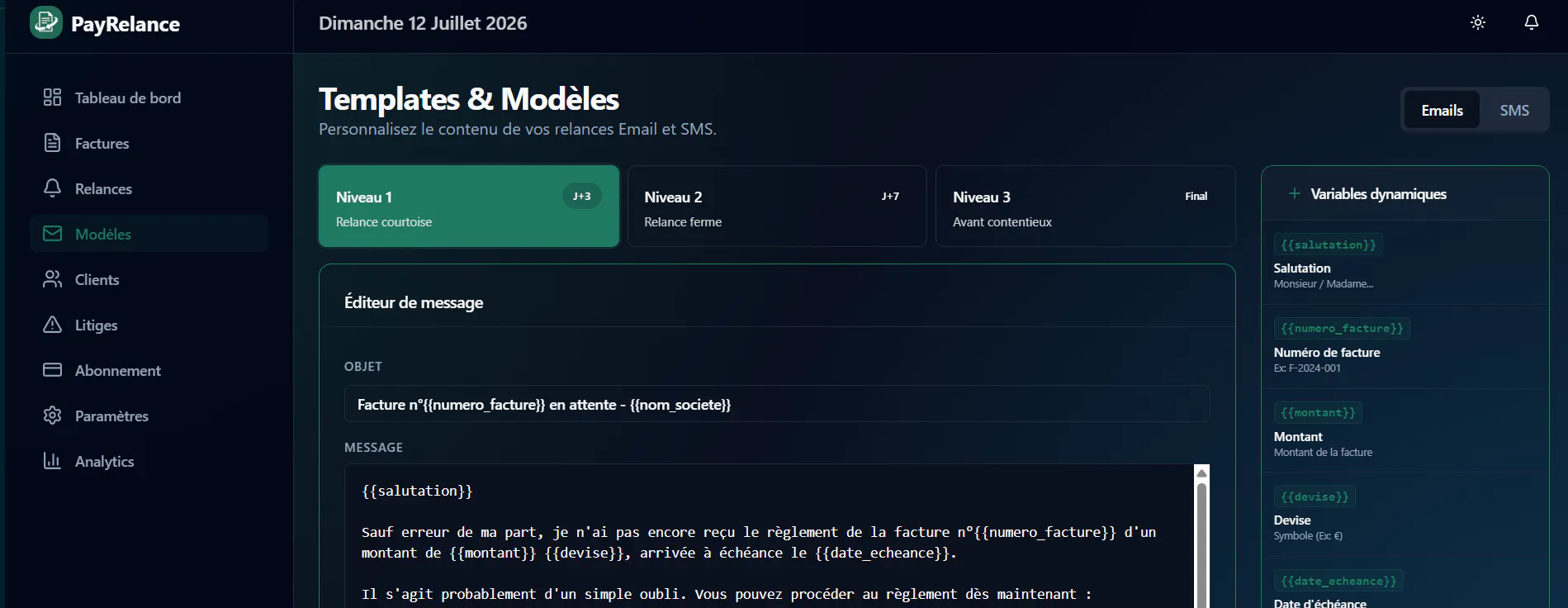The height and width of the screenshot is (608, 1568).
Task: Click the Modèles envelope icon
Action: (52, 234)
